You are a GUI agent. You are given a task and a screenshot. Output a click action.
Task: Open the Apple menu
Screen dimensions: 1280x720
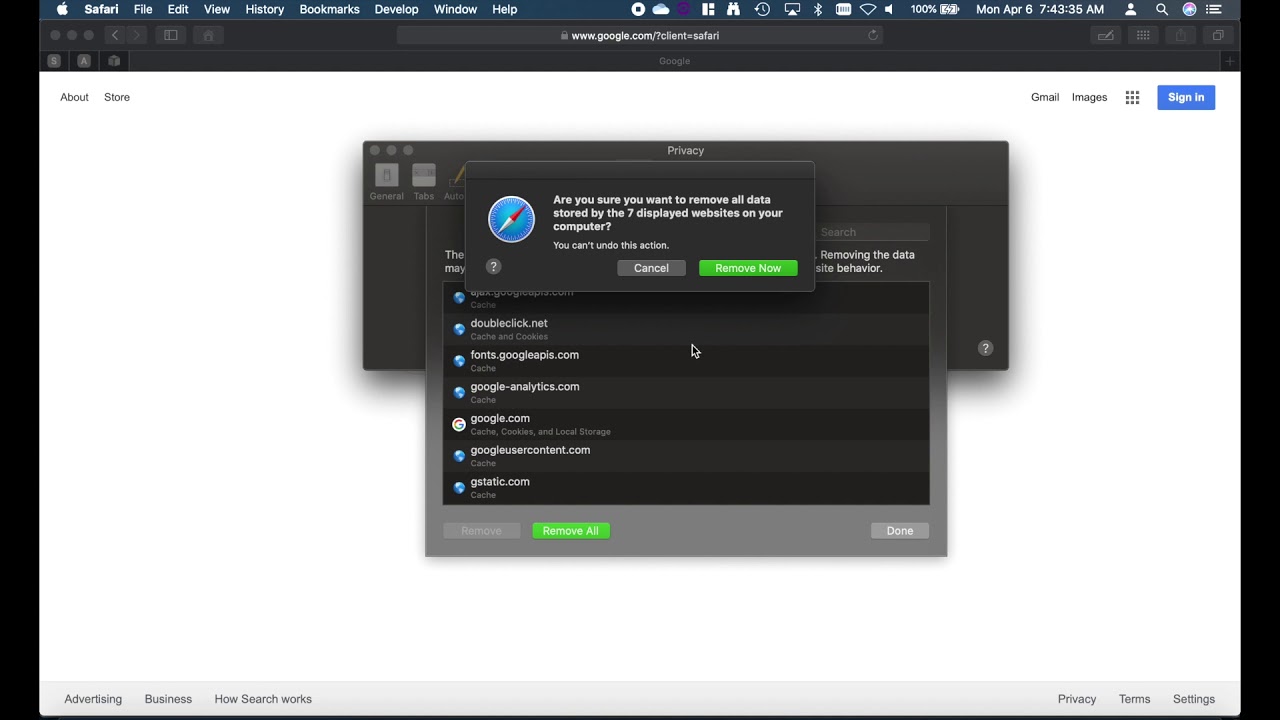62,9
